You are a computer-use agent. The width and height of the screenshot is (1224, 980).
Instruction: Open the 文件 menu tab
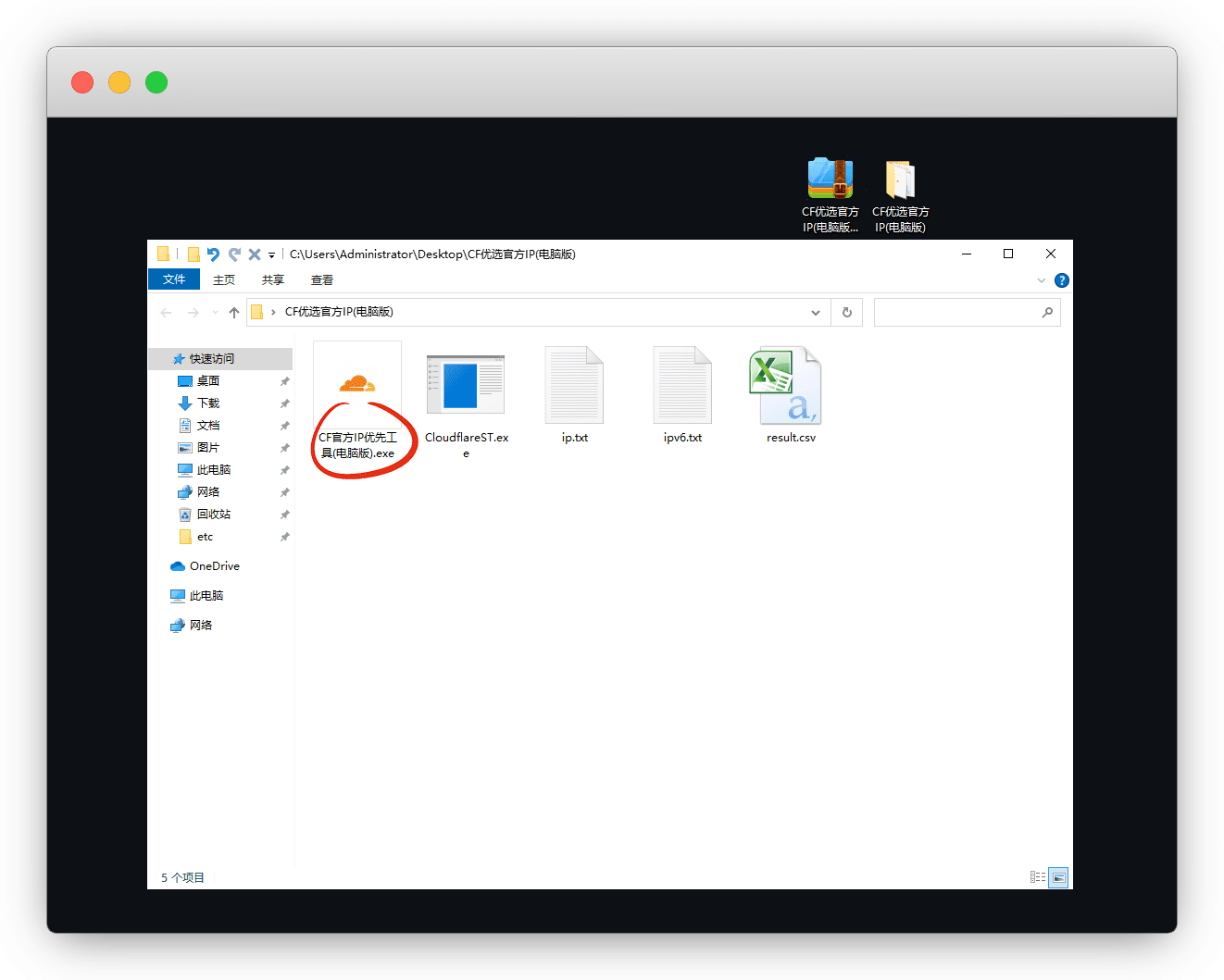(174, 279)
